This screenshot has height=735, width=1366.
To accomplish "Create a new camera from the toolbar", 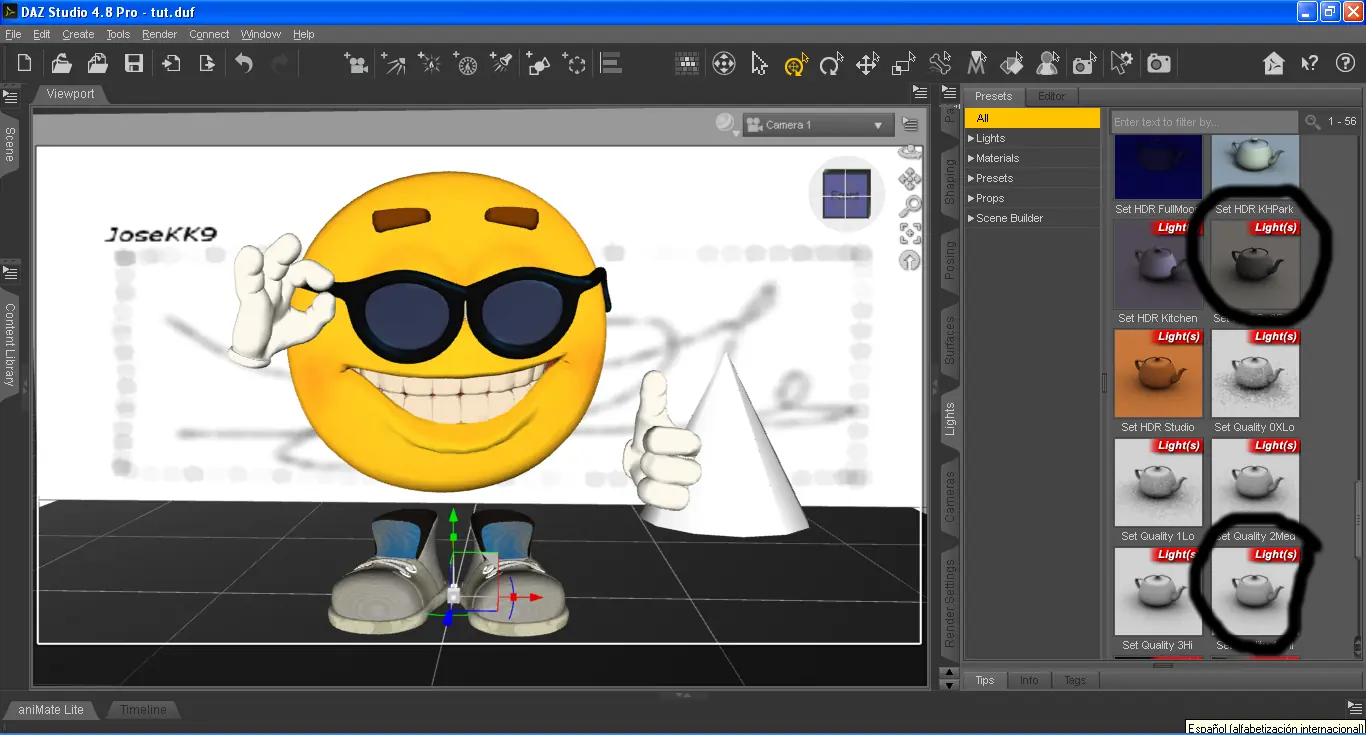I will point(355,64).
